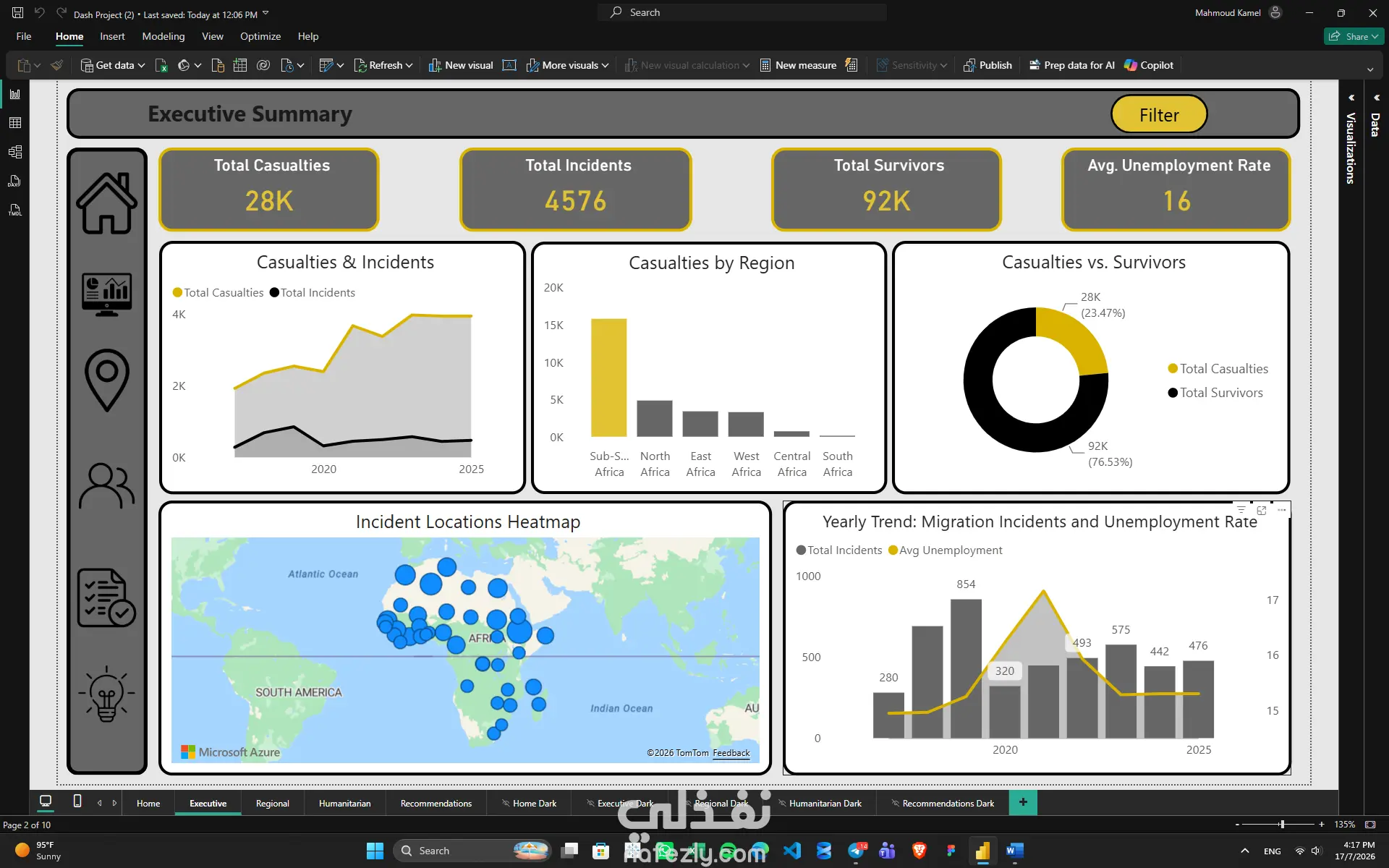Image resolution: width=1389 pixels, height=868 pixels.
Task: Switch to the Regional page tab
Action: click(x=272, y=803)
